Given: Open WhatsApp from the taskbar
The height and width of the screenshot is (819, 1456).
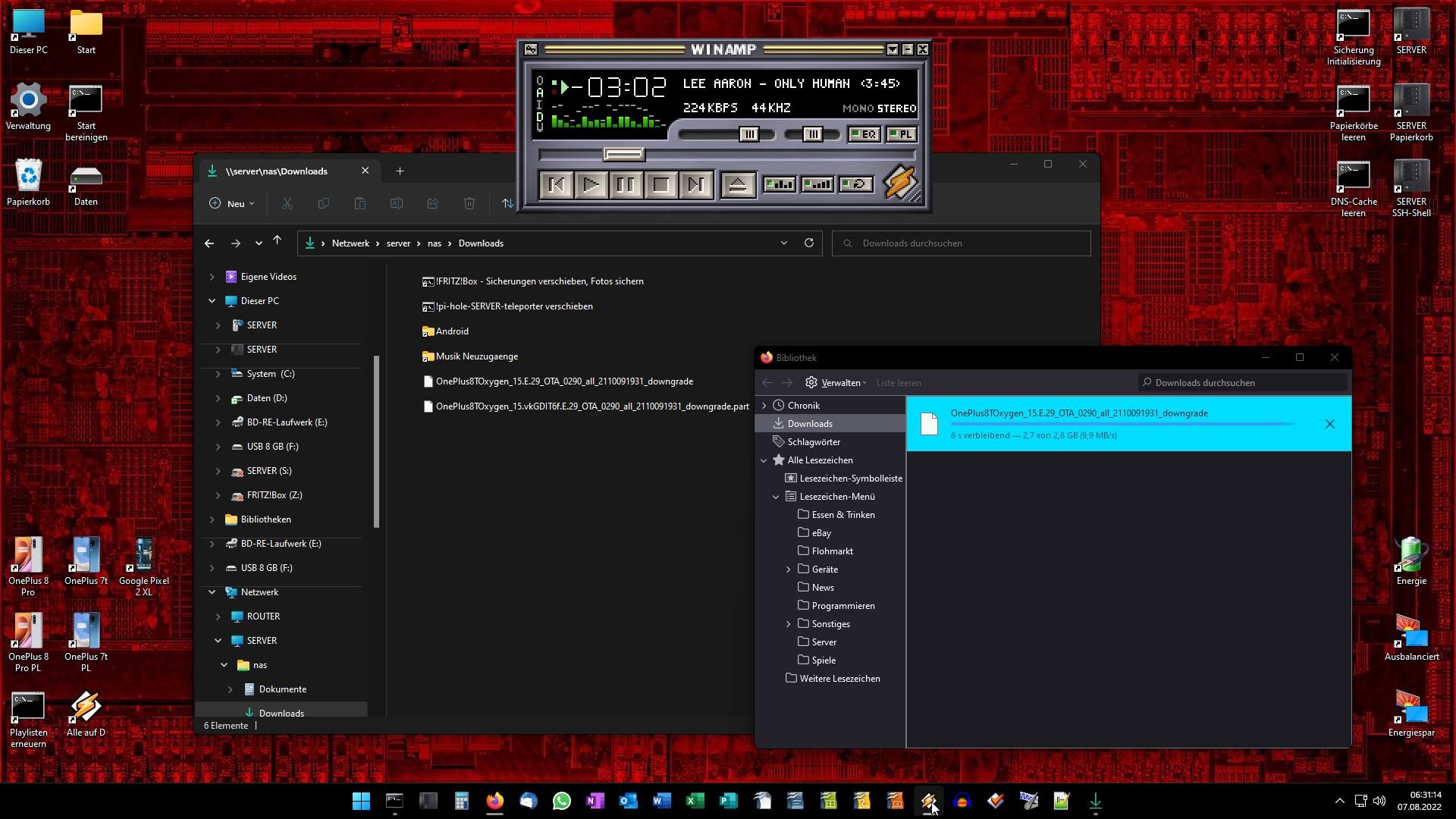Looking at the screenshot, I should (562, 801).
